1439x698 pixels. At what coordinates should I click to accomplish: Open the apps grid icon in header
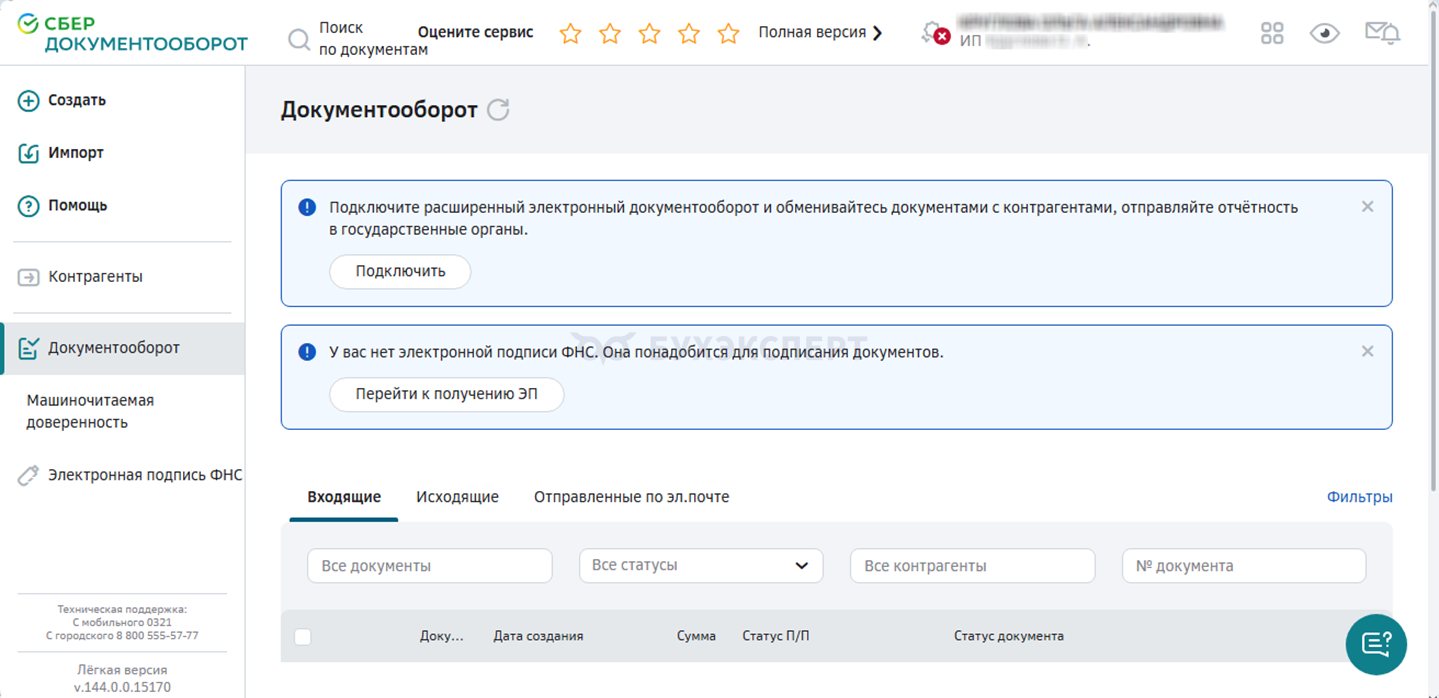coord(1272,34)
